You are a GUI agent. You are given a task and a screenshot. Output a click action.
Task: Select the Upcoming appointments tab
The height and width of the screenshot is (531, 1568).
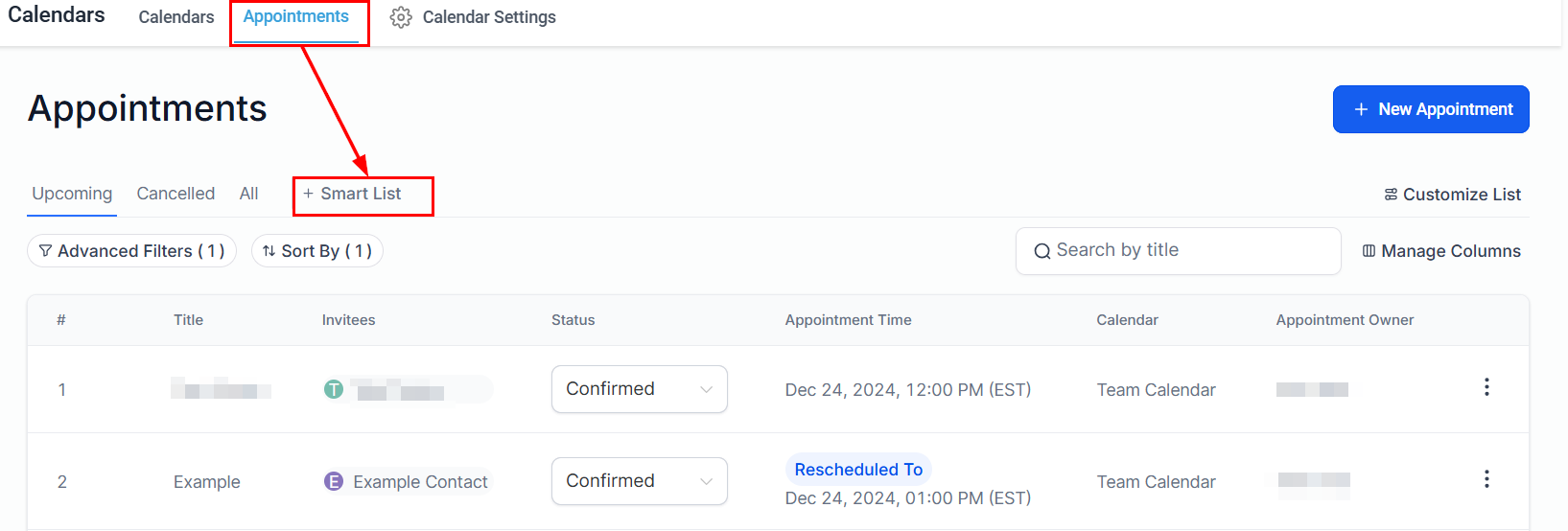72,194
